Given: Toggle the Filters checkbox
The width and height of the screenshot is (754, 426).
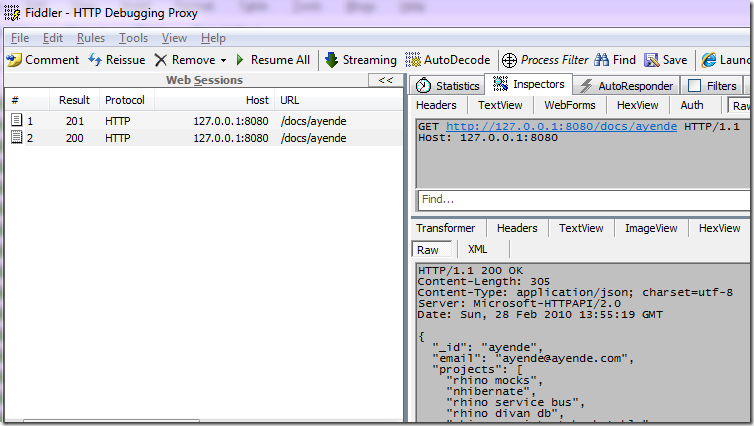Looking at the screenshot, I should pos(694,86).
